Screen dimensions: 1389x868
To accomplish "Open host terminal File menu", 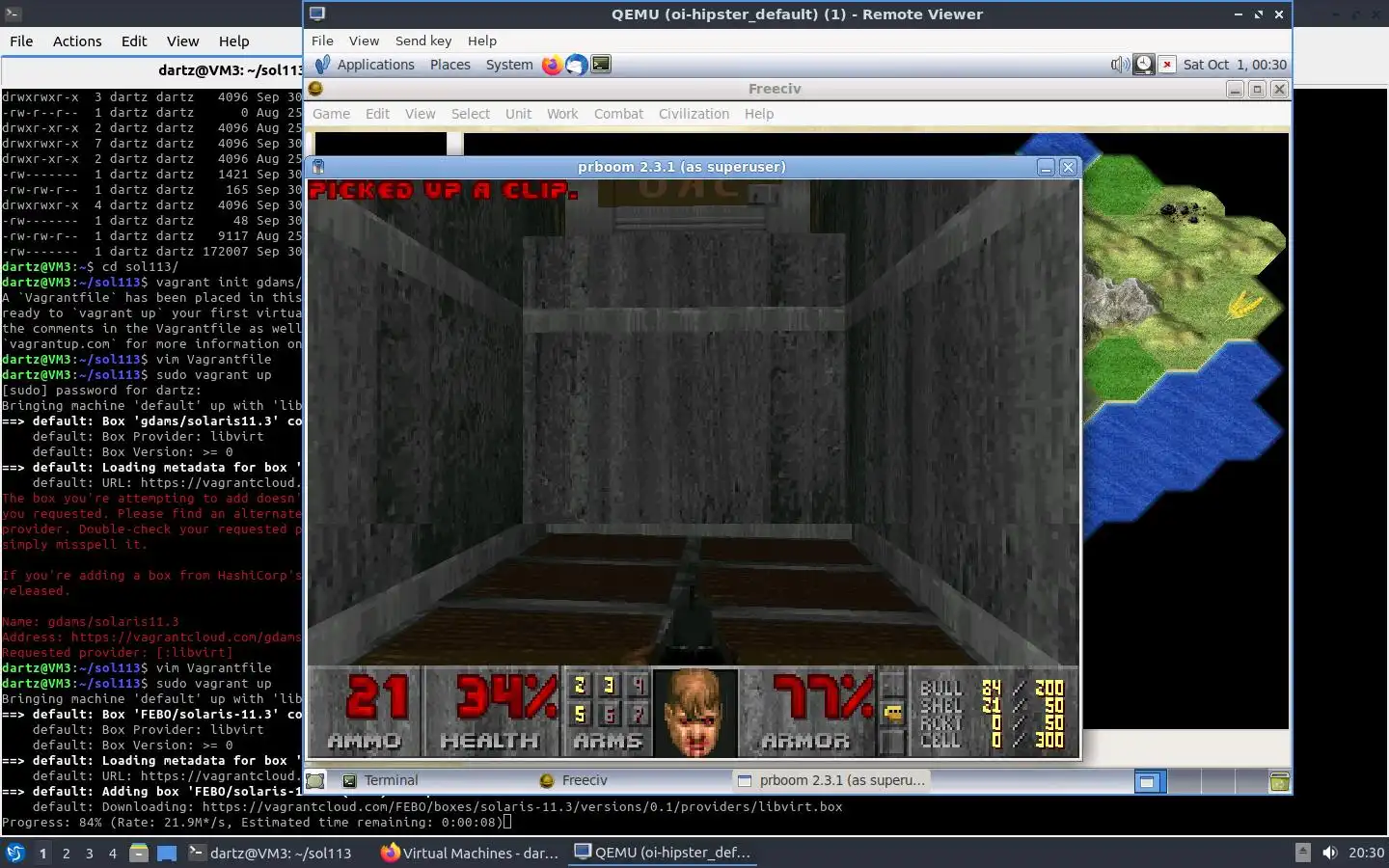I will pos(21,41).
